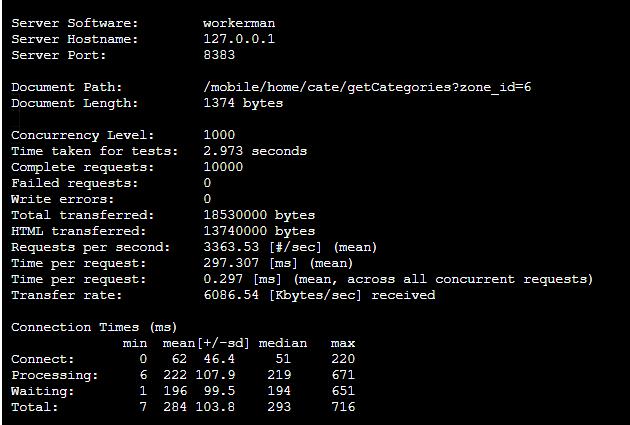Click HTML transferred 13740000 bytes

(259, 231)
